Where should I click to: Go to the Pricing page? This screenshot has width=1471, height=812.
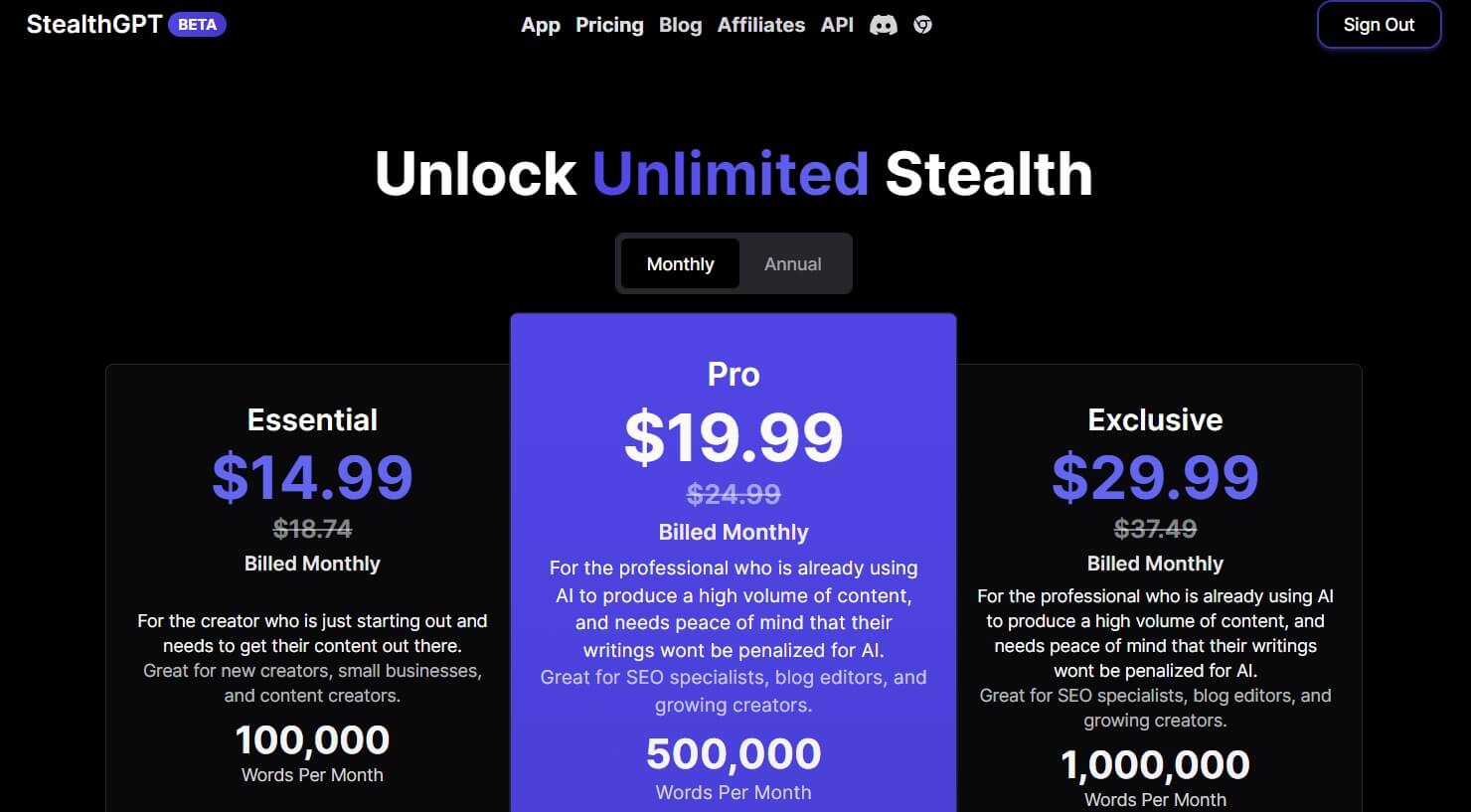[609, 25]
